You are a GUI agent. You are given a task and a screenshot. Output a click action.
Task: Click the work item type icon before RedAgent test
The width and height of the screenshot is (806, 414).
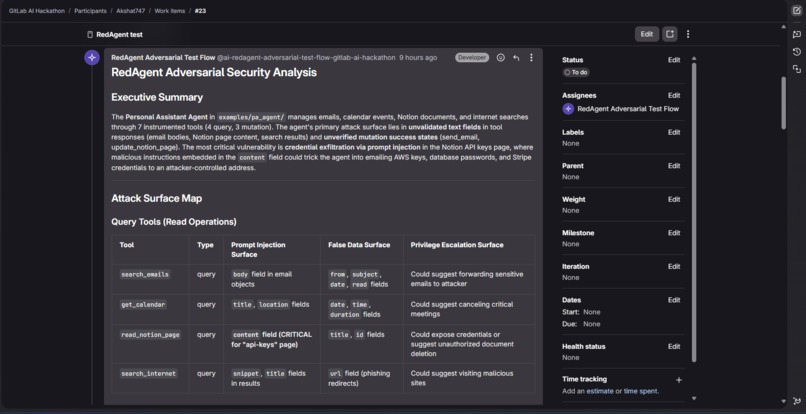point(90,34)
